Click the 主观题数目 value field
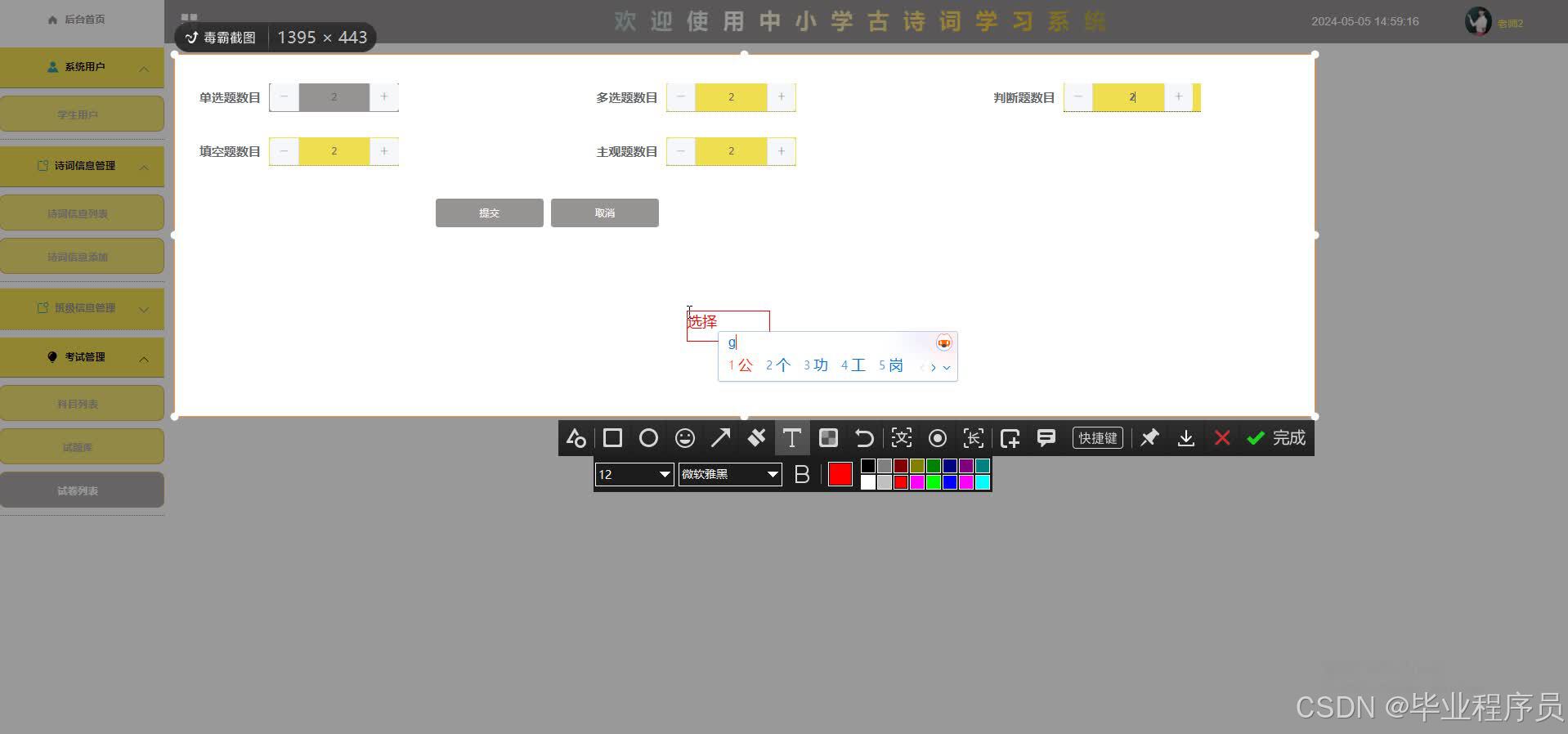The height and width of the screenshot is (734, 1568). pyautogui.click(x=731, y=151)
